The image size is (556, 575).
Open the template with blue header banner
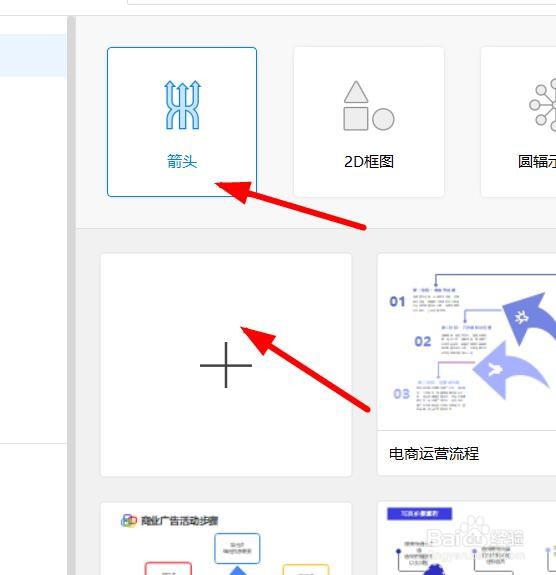pos(467,539)
